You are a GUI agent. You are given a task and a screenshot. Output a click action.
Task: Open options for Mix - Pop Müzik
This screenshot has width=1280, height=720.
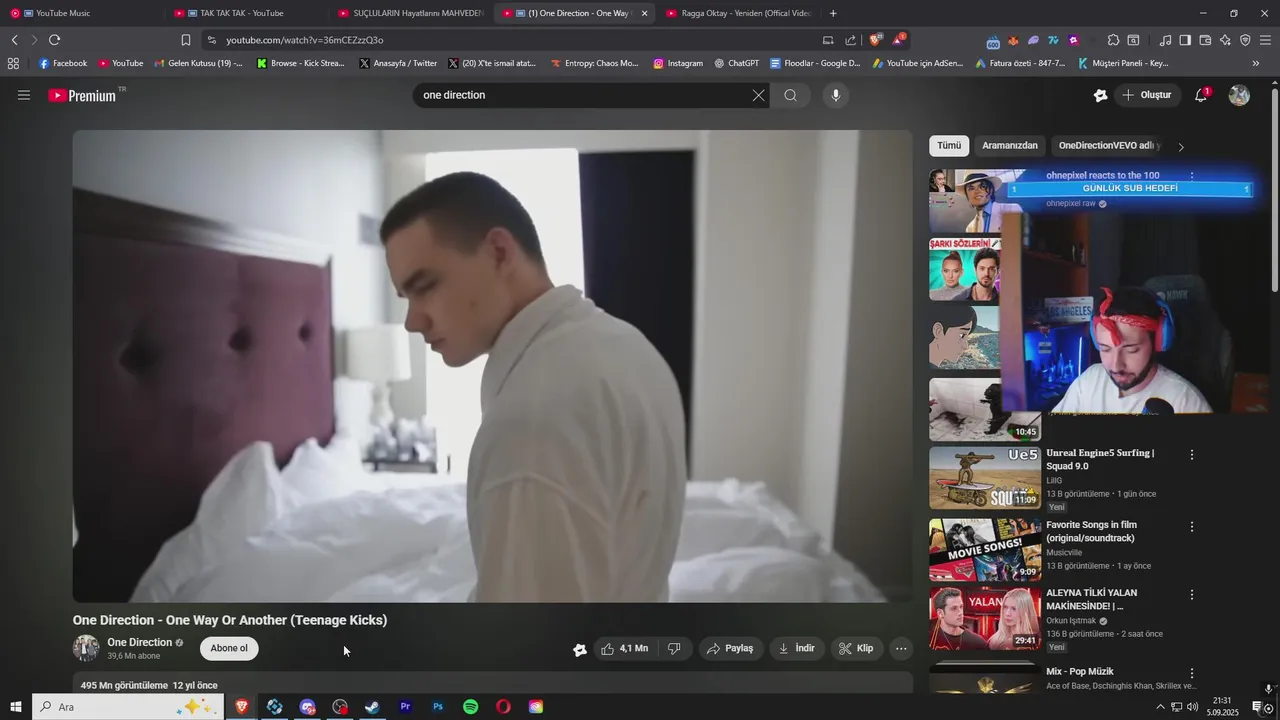coord(1191,673)
